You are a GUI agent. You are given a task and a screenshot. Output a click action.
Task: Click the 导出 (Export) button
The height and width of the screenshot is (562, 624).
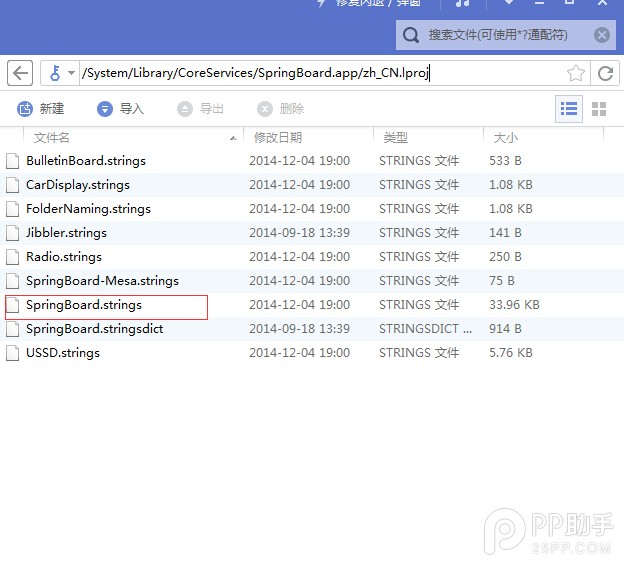pyautogui.click(x=201, y=109)
